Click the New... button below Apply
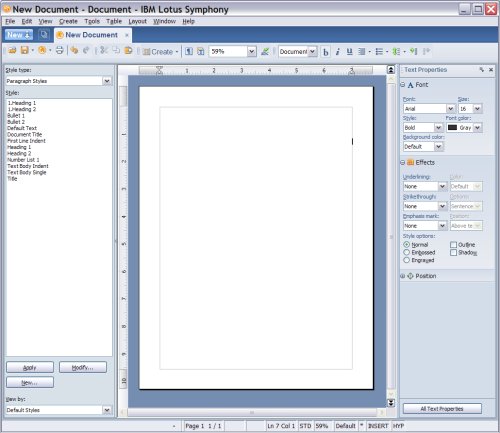This screenshot has width=500, height=433. coord(30,382)
